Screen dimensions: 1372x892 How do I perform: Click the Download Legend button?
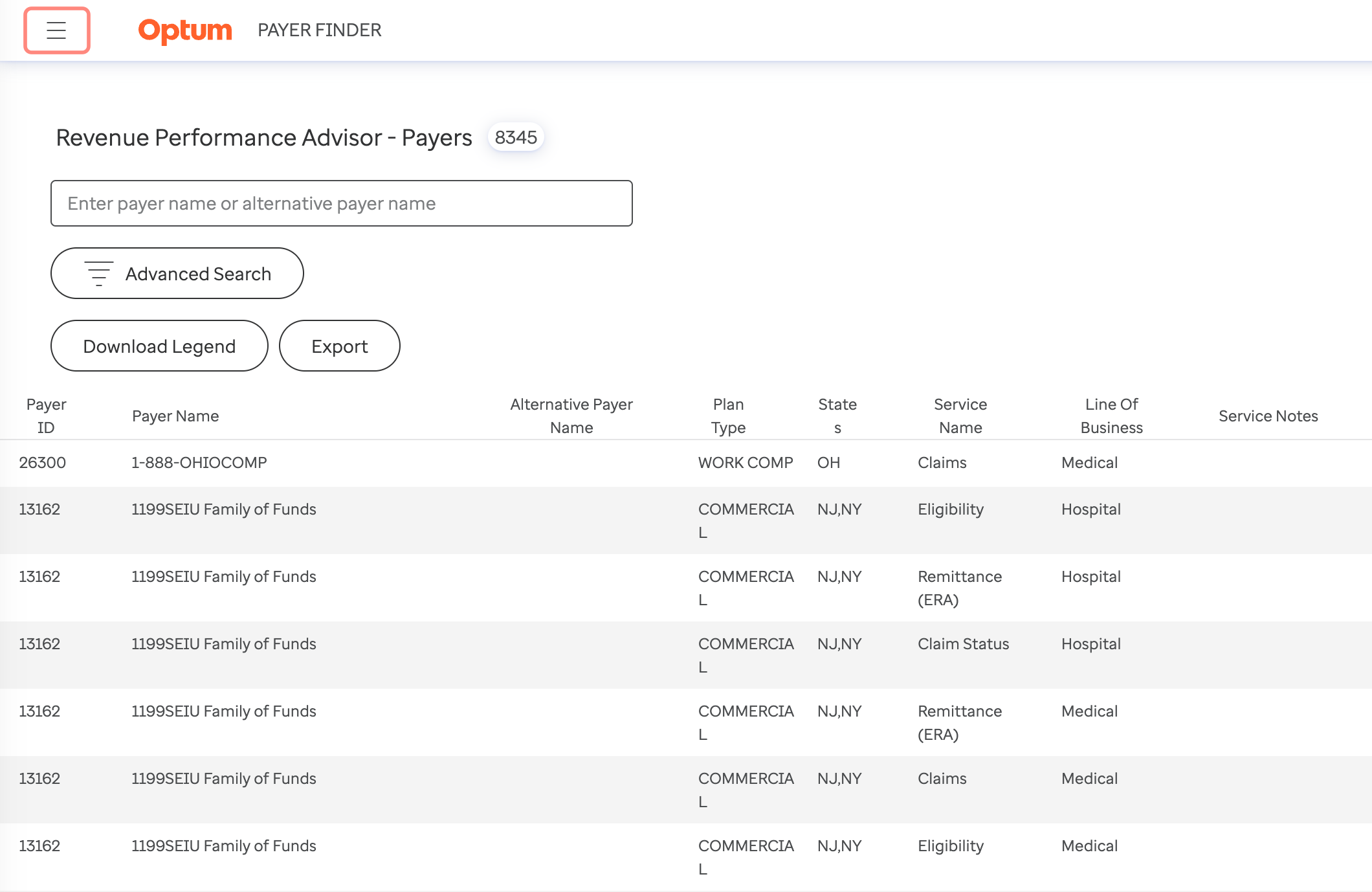pyautogui.click(x=159, y=346)
